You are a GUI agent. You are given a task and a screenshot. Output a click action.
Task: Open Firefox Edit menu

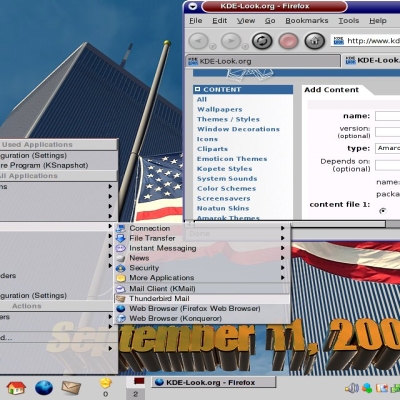pyautogui.click(x=220, y=21)
